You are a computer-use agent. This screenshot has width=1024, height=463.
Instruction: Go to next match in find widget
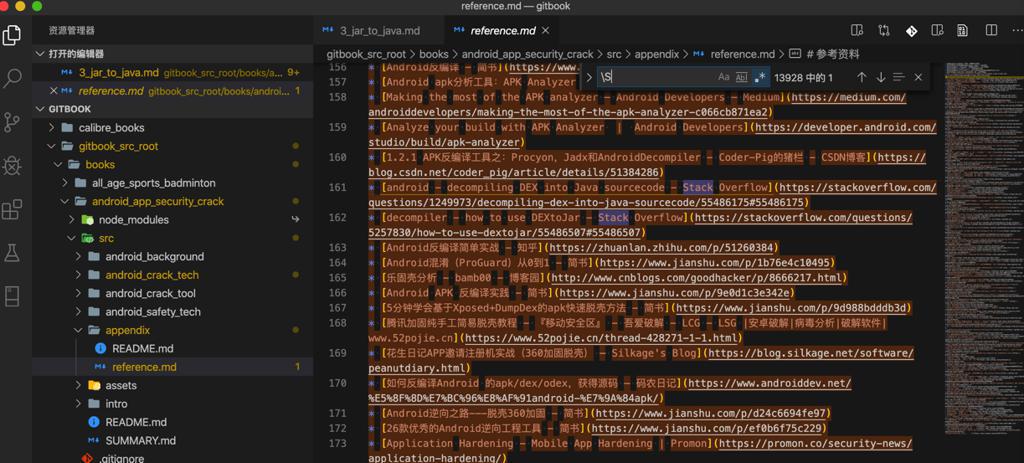(x=880, y=77)
